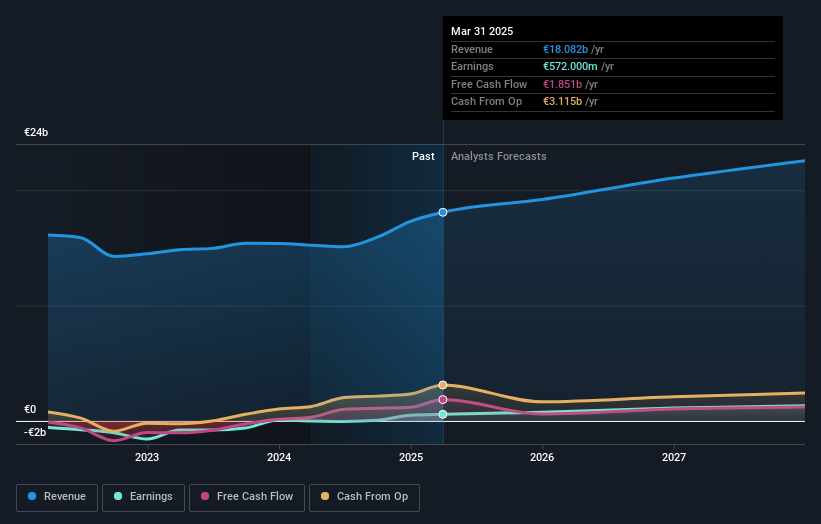Click the €24b y-axis label

[36, 132]
